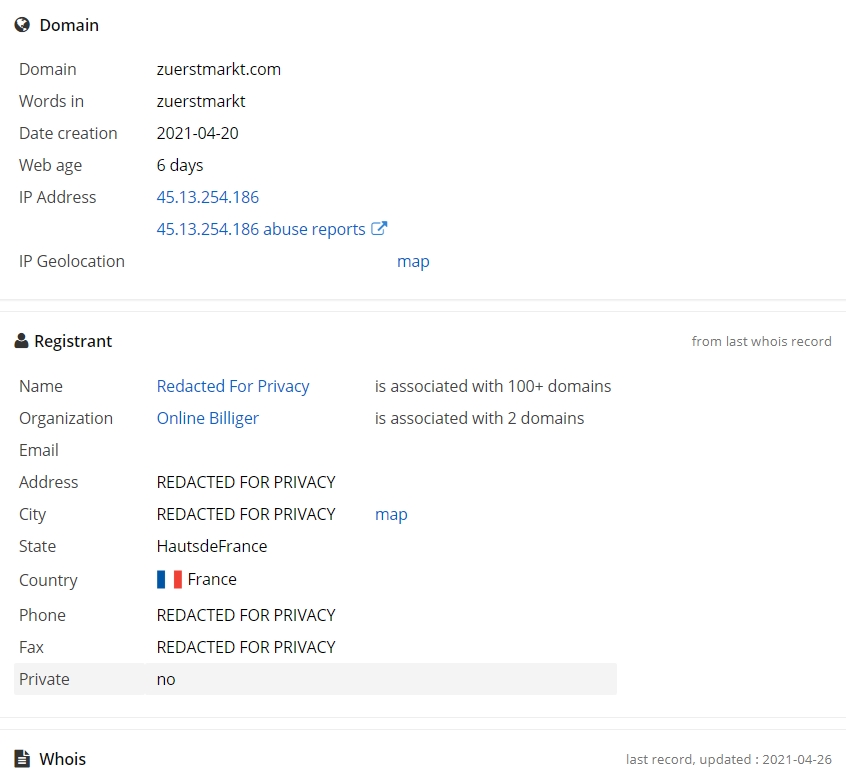
Task: Click the Registrant section heading
Action: click(x=73, y=341)
